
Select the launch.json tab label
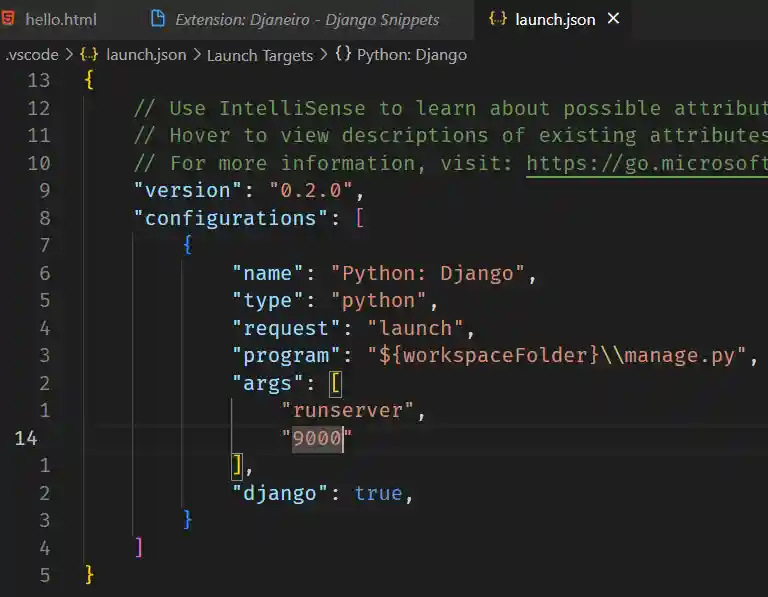[x=555, y=20]
